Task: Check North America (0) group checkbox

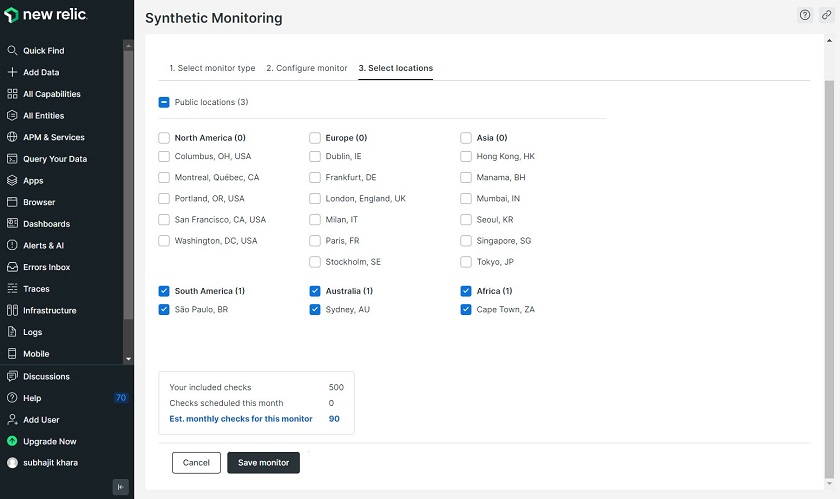Action: (164, 138)
